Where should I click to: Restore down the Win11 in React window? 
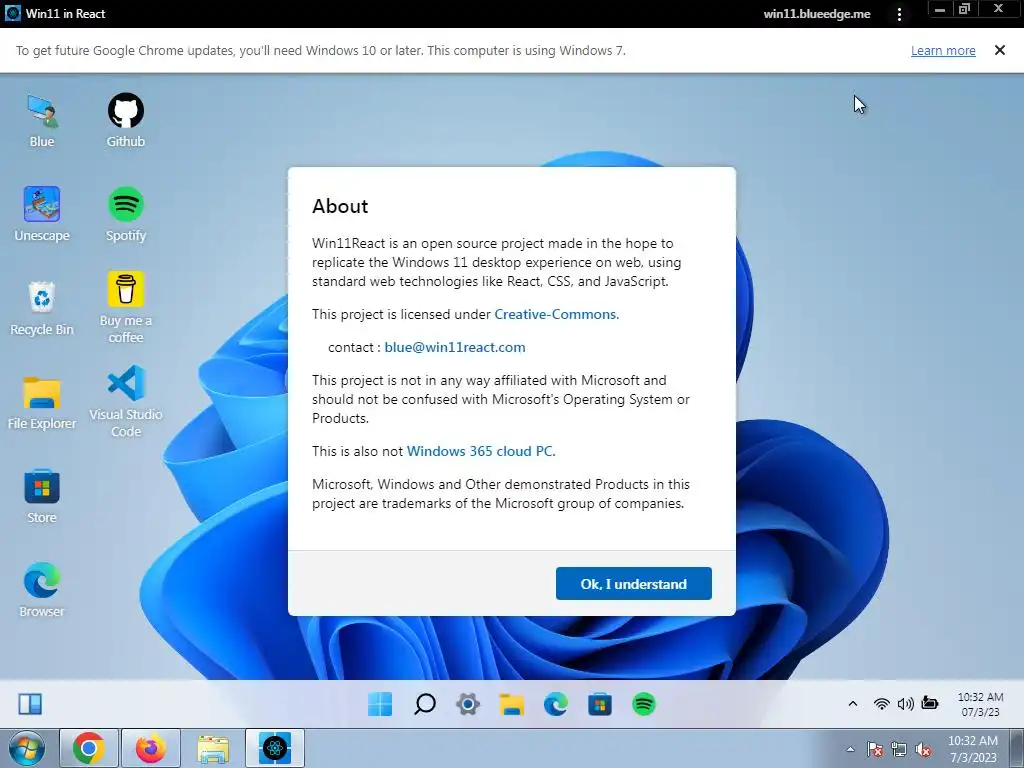point(964,9)
